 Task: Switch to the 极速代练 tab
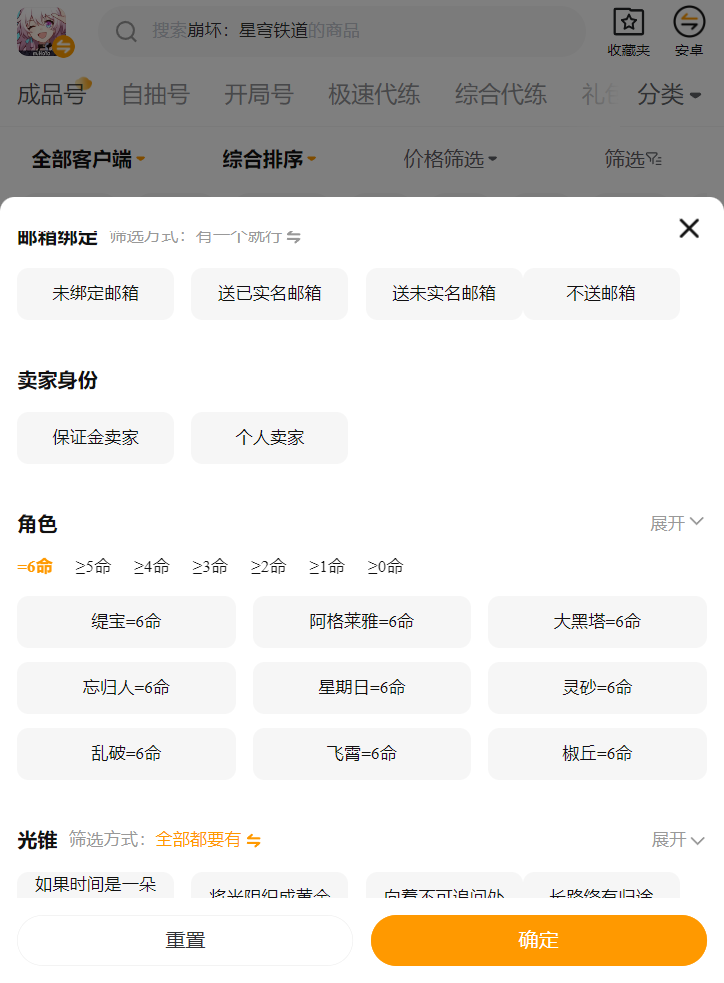click(x=374, y=95)
